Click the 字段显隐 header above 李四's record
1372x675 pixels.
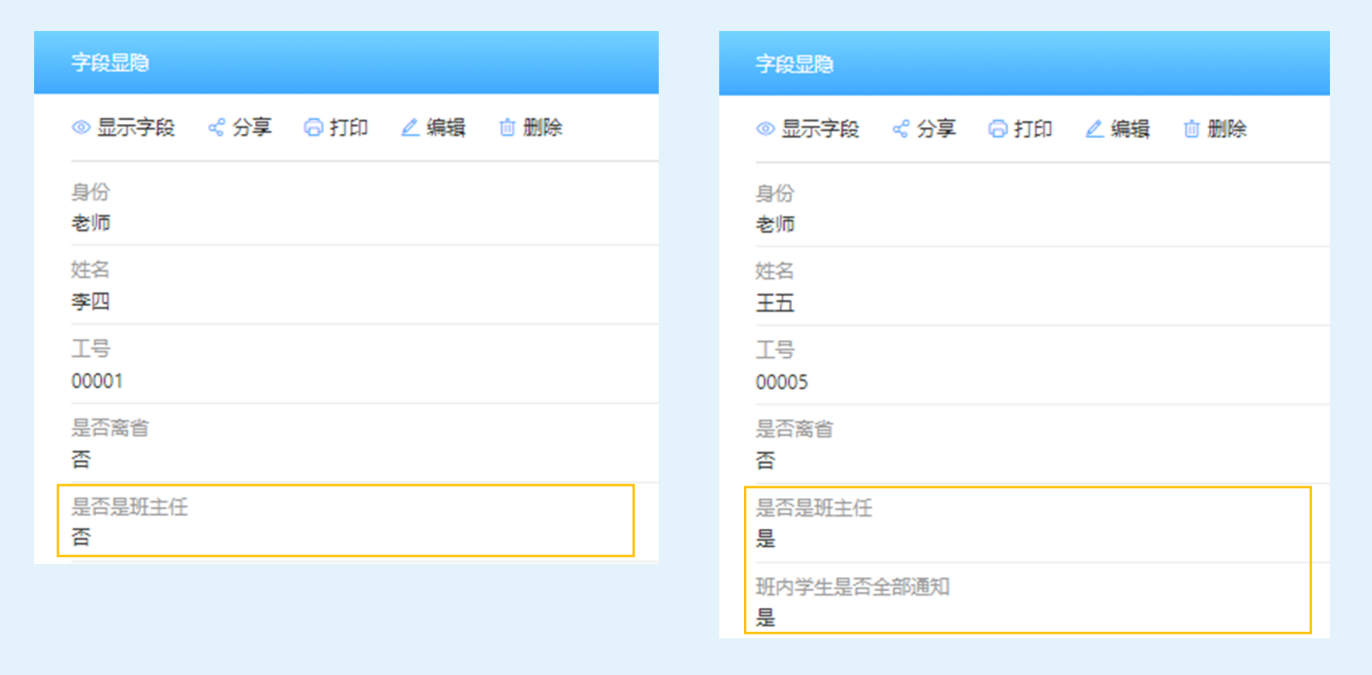click(x=109, y=63)
